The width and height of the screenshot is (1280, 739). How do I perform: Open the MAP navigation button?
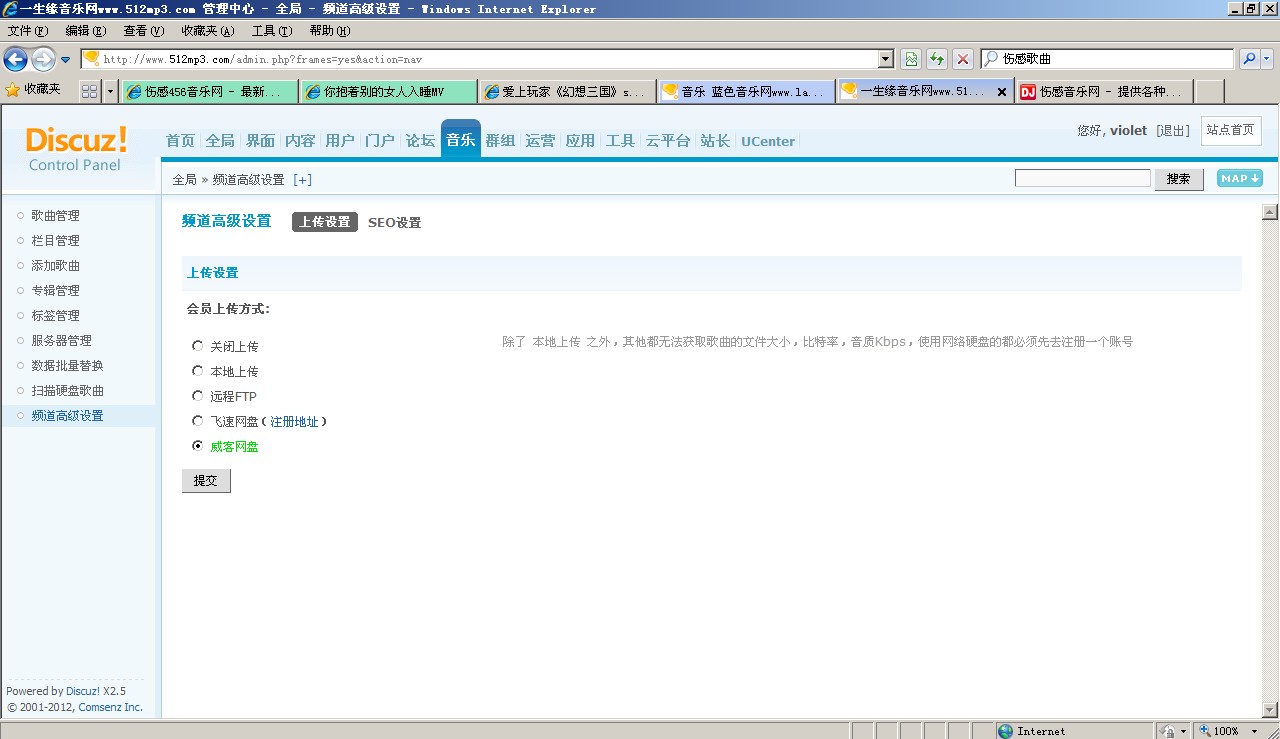(x=1240, y=178)
